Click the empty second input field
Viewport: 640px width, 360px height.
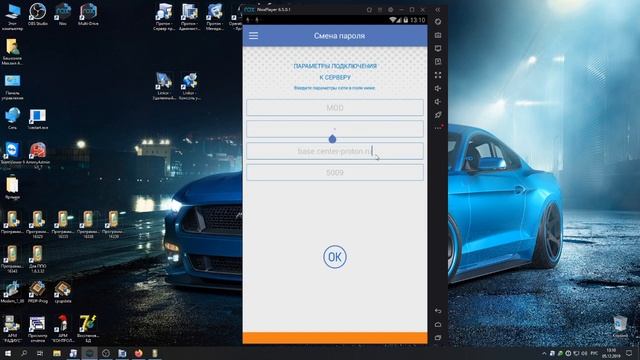click(335, 129)
